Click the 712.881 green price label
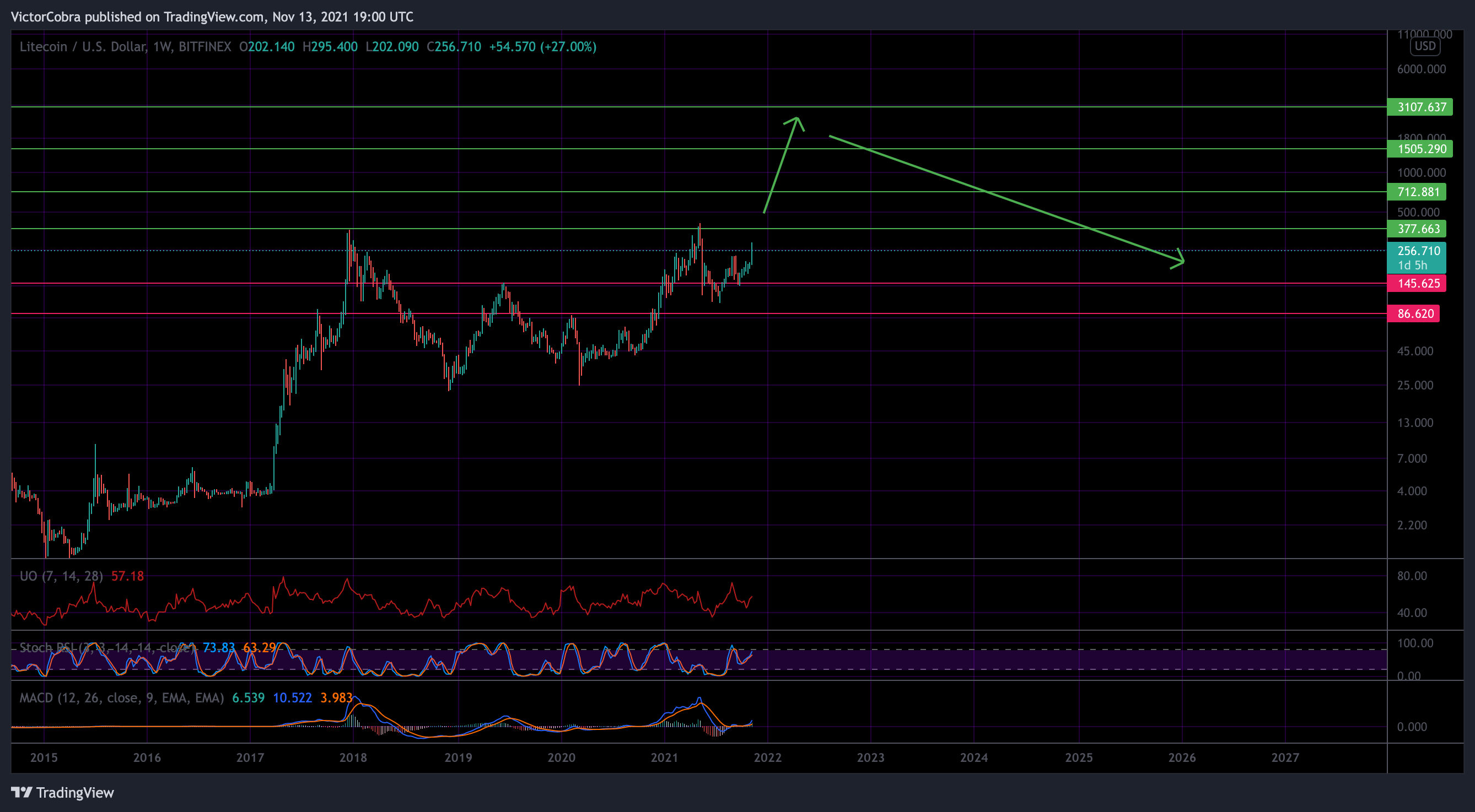 coord(1417,192)
